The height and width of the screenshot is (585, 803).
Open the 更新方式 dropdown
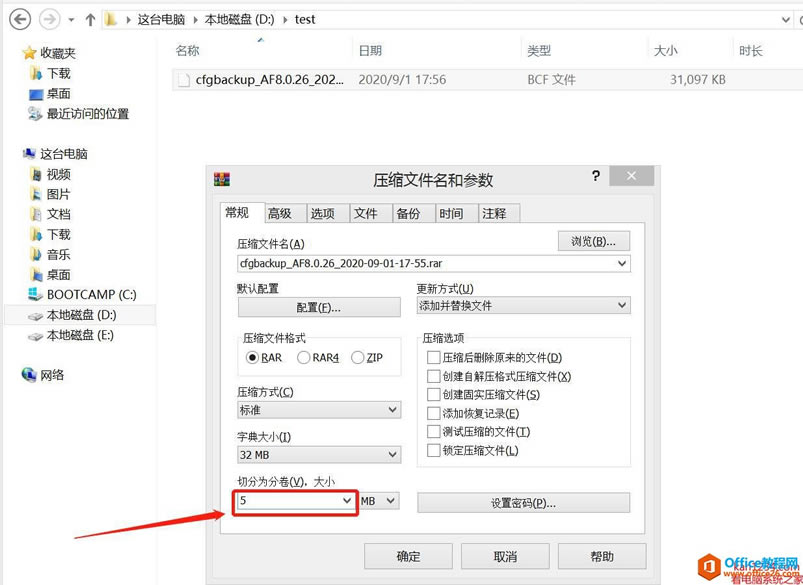[523, 306]
